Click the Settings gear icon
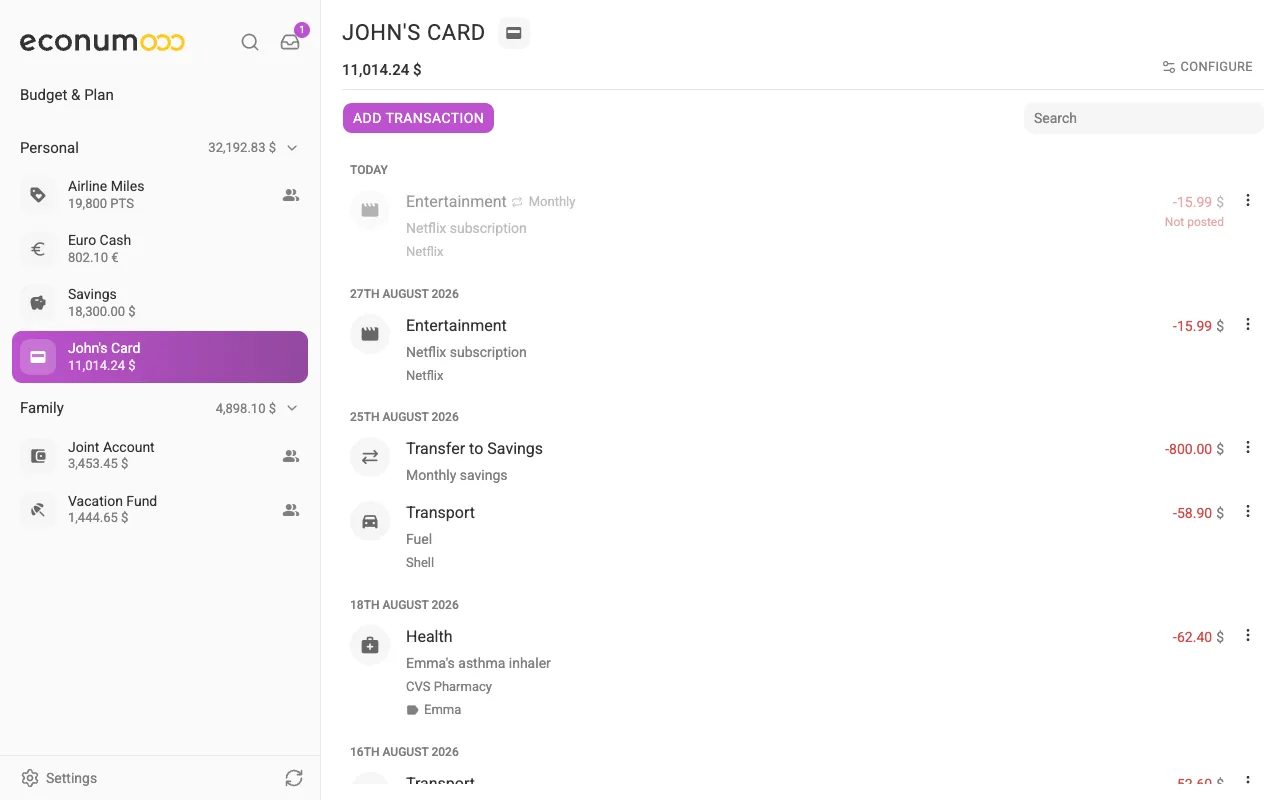The width and height of the screenshot is (1280, 800). click(x=30, y=778)
